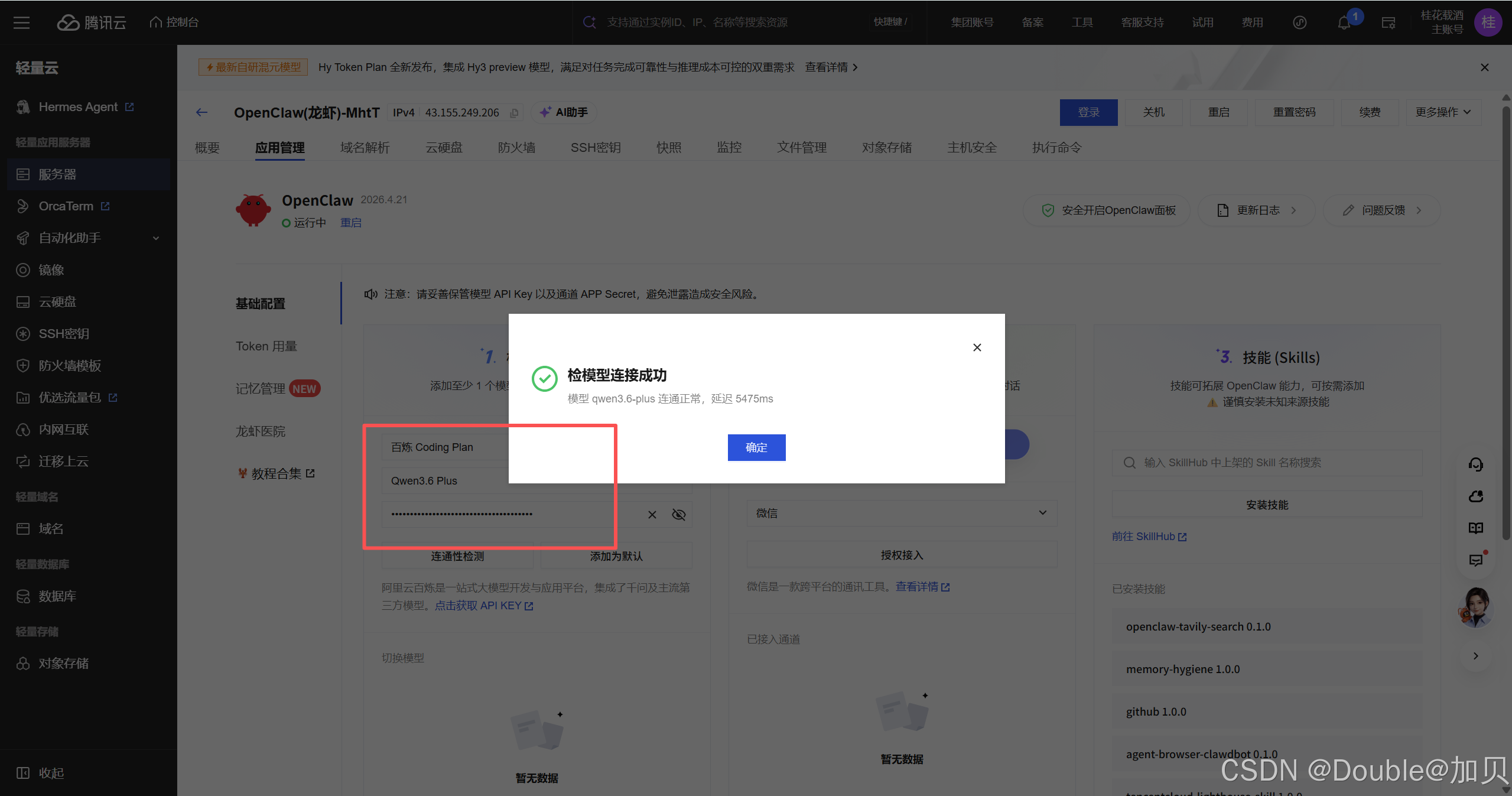Click the 关机 shutdown button
Image resolution: width=1512 pixels, height=796 pixels.
pyautogui.click(x=1153, y=112)
